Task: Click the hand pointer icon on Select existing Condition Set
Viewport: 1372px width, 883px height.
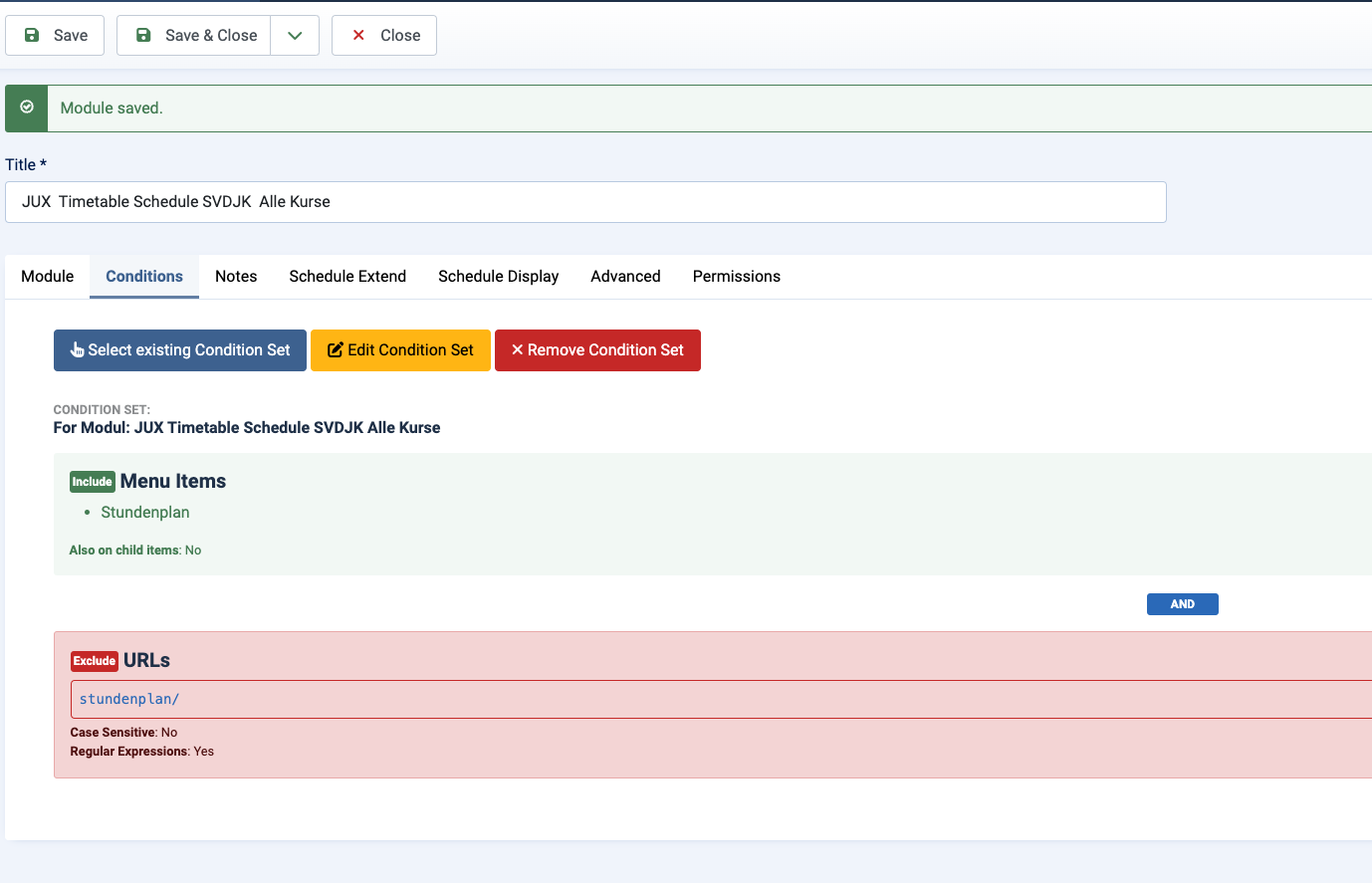Action: (x=77, y=349)
